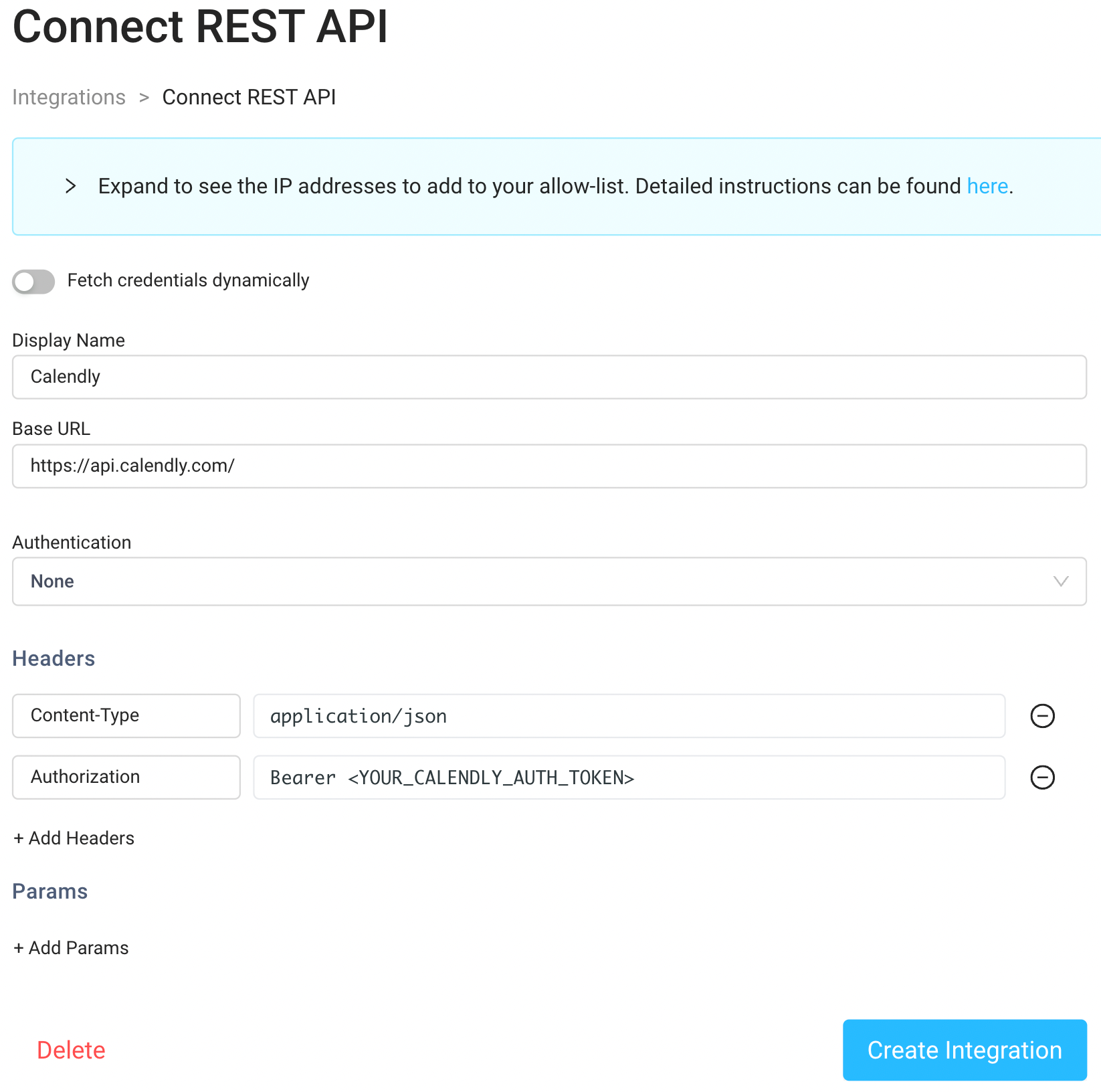
Task: Click the Authorization header name field
Action: click(x=126, y=778)
